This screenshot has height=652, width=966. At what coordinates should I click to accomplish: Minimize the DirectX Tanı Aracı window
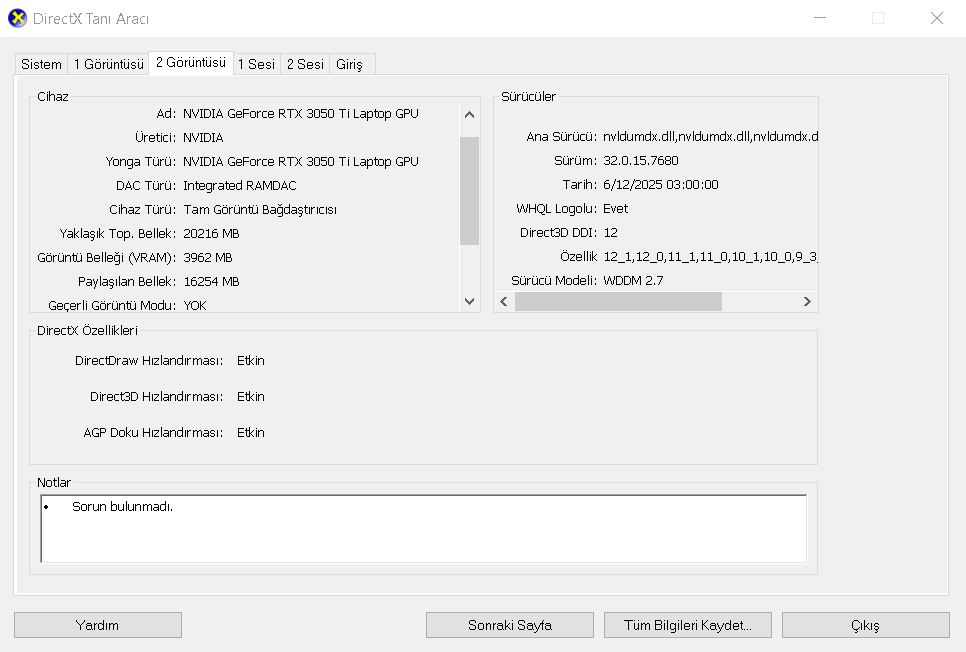tap(820, 18)
